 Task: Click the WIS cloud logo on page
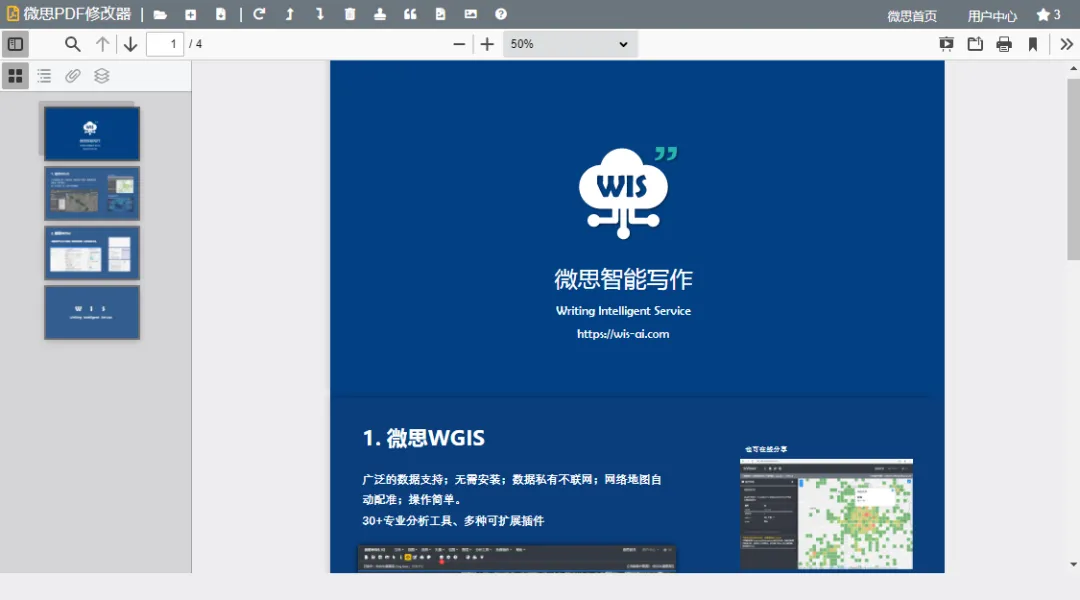click(627, 192)
